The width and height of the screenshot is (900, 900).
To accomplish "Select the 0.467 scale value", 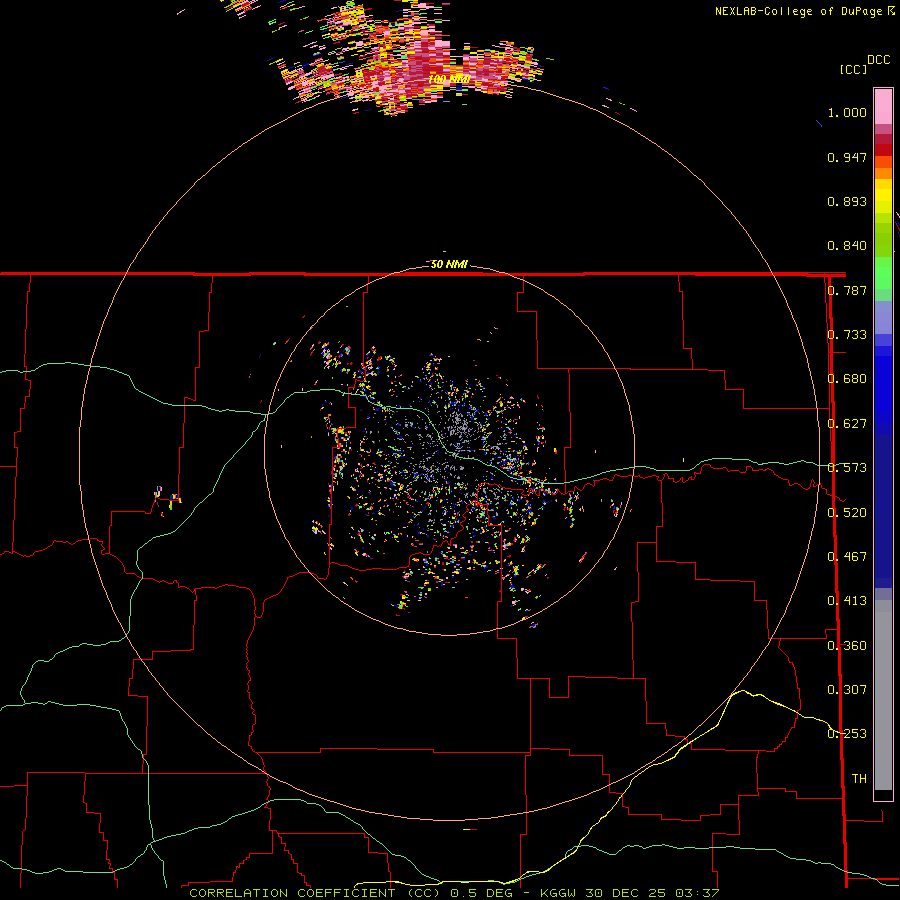I will [x=847, y=557].
